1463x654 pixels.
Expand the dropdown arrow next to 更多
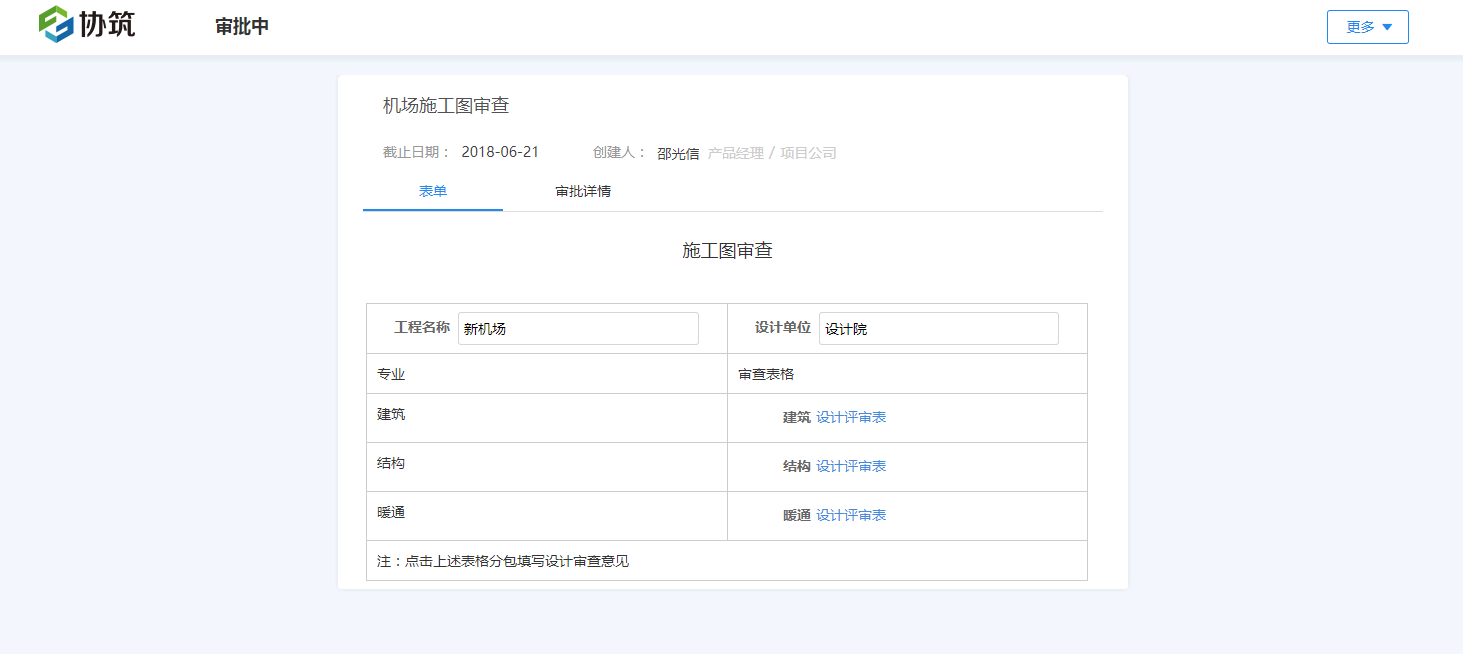click(1389, 27)
